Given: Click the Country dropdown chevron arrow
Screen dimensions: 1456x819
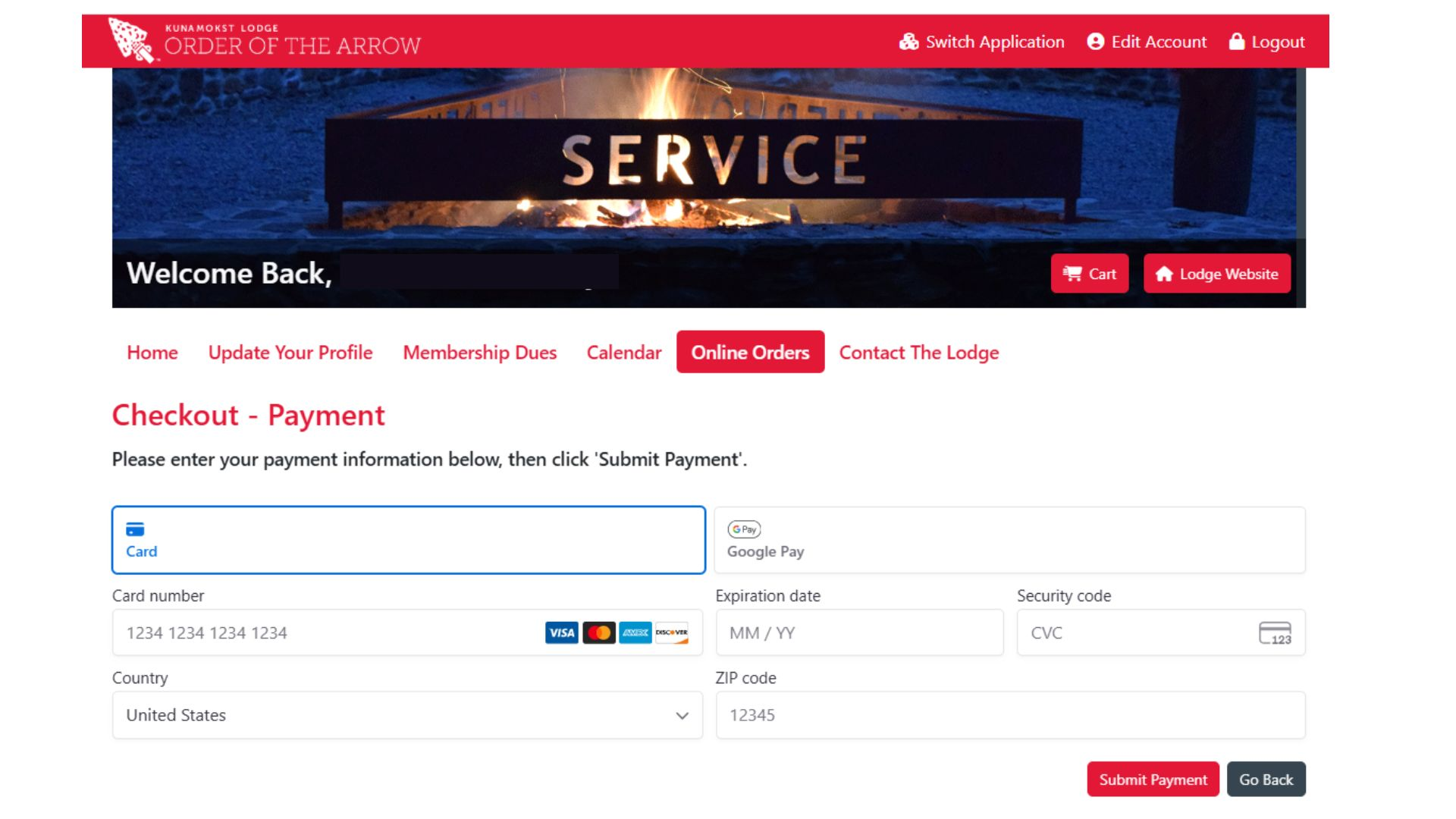Looking at the screenshot, I should (682, 715).
